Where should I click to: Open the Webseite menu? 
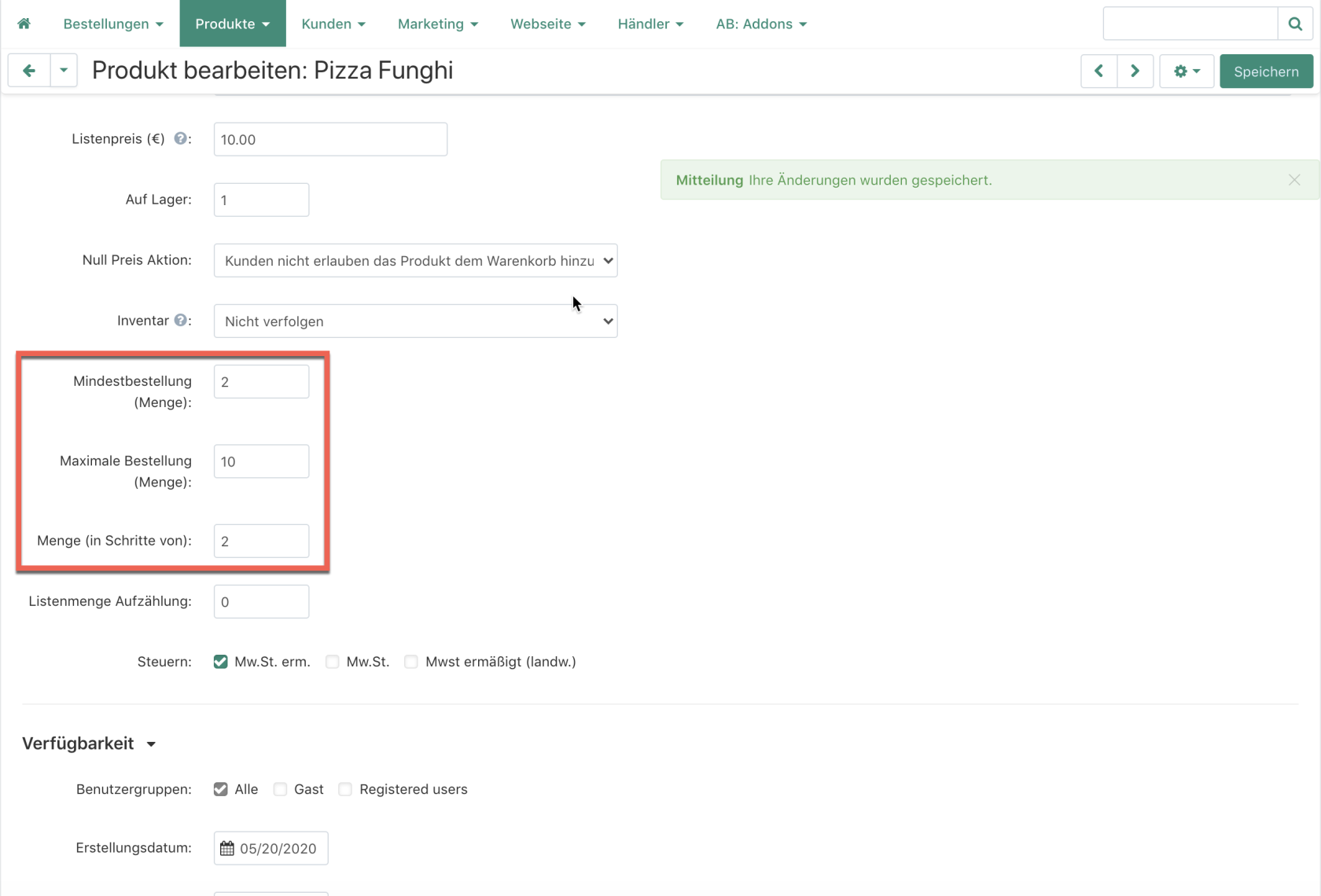(548, 24)
